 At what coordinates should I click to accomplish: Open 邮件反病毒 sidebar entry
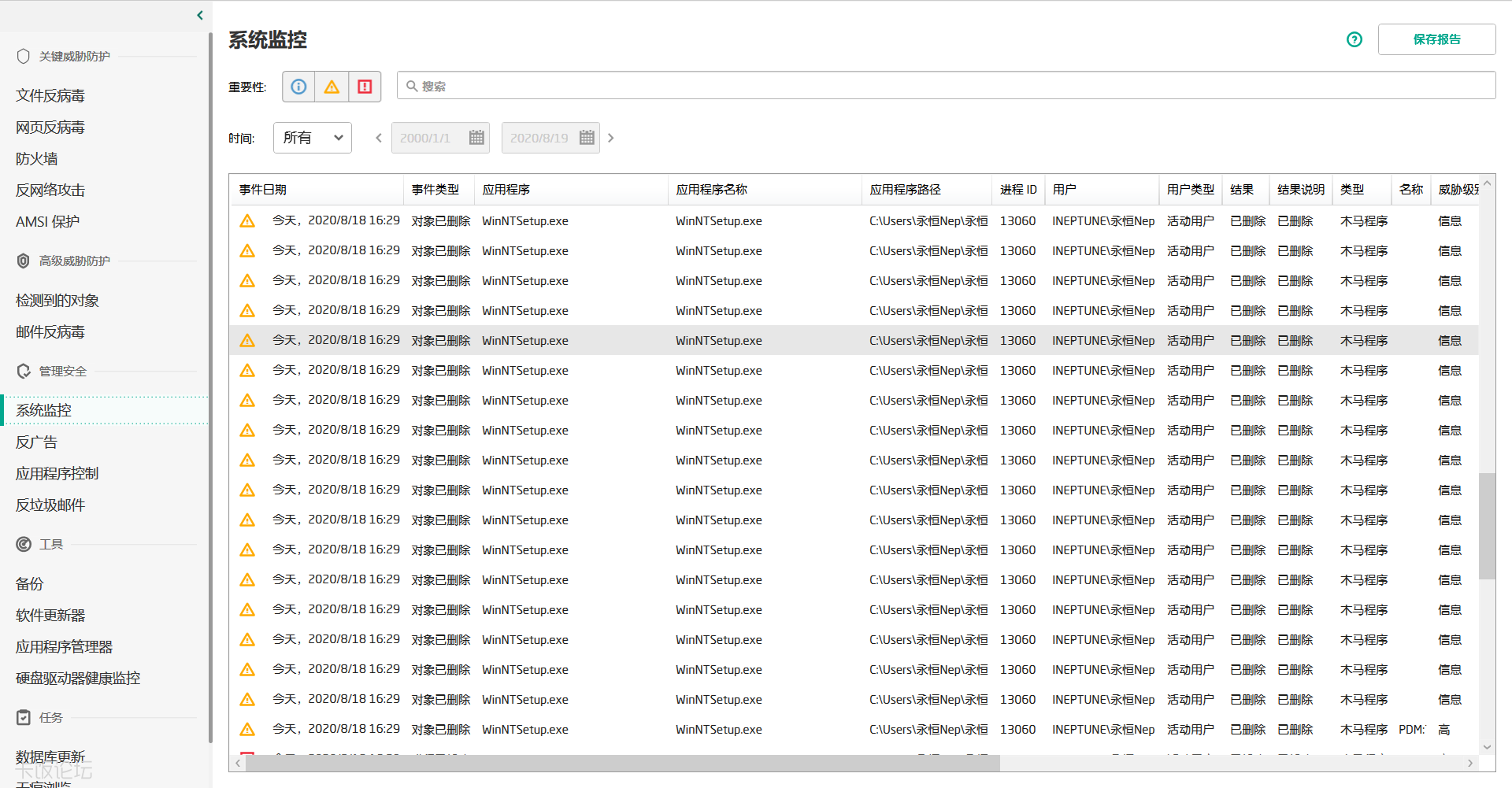50,331
